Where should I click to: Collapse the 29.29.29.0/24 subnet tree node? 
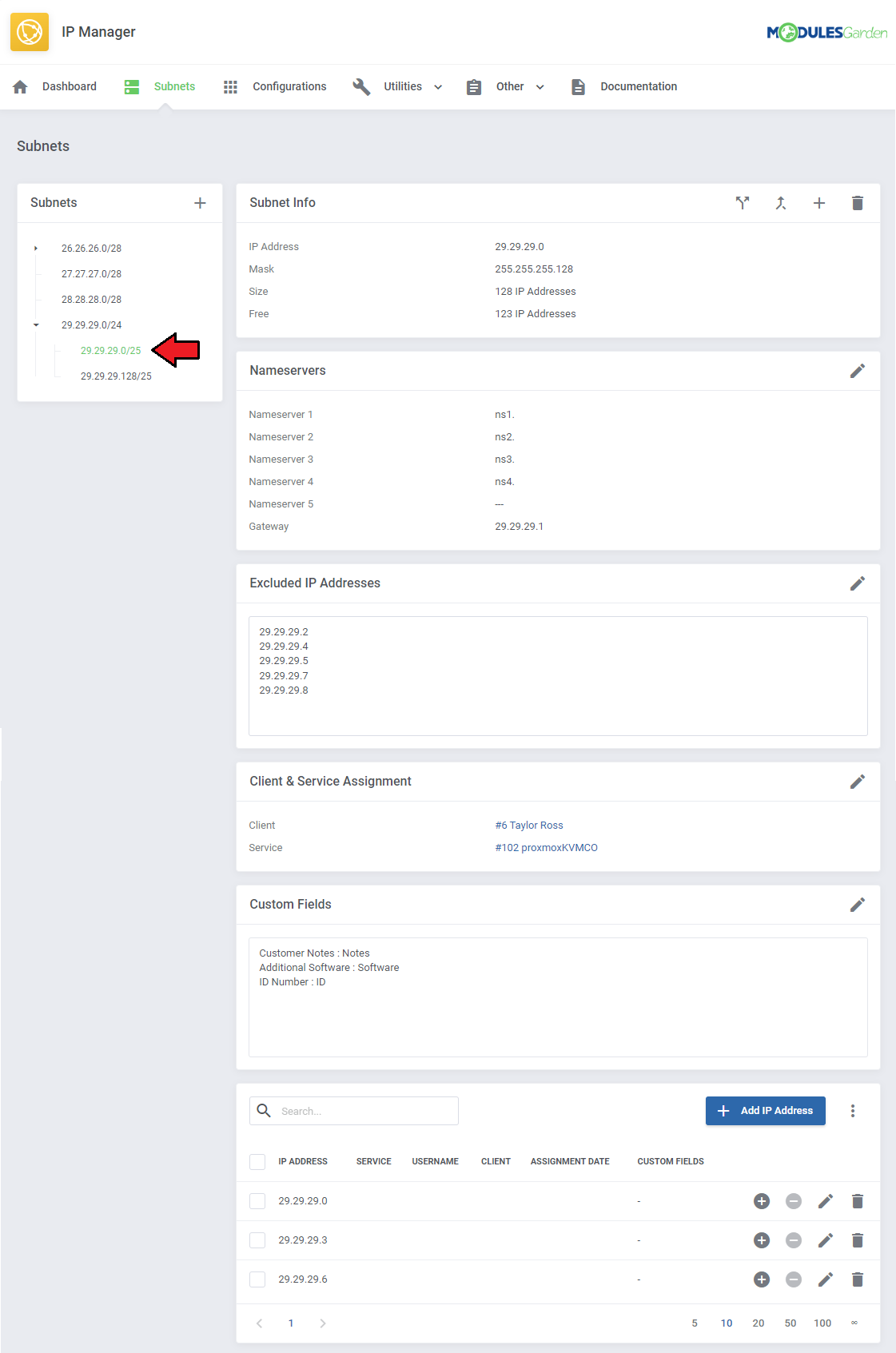(36, 325)
